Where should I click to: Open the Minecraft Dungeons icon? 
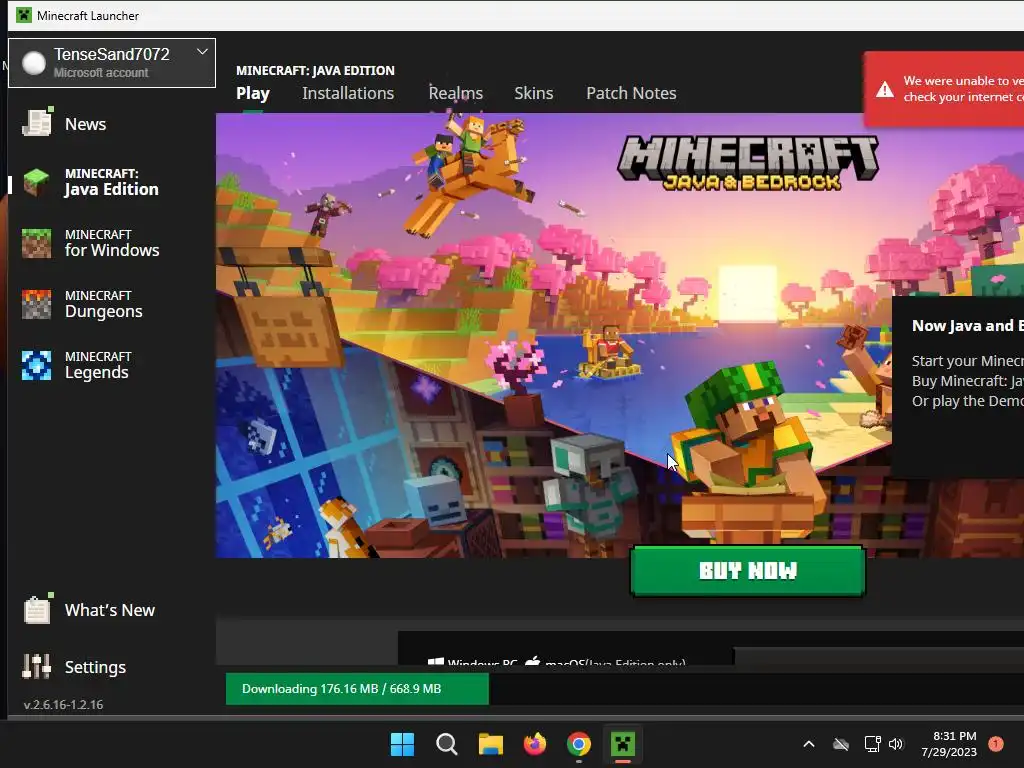[36, 304]
